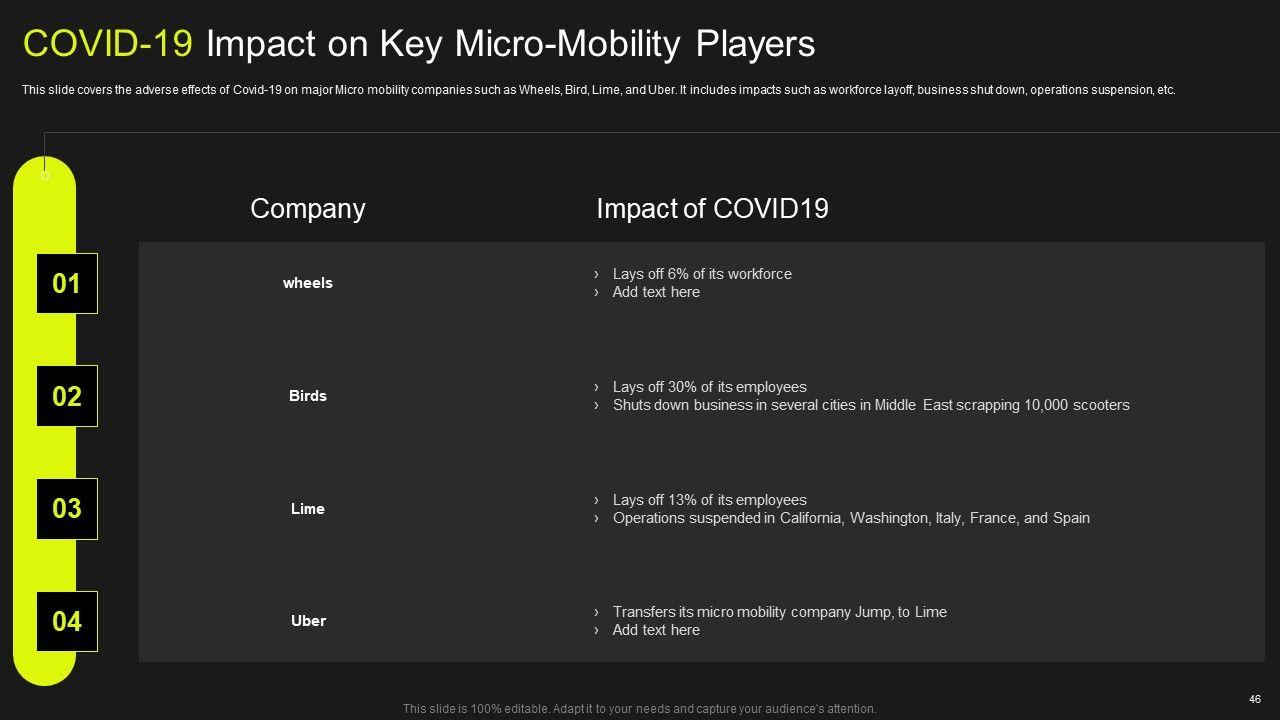Select the "Company" column header
Viewport: 1280px width, 720px height.
(x=307, y=208)
